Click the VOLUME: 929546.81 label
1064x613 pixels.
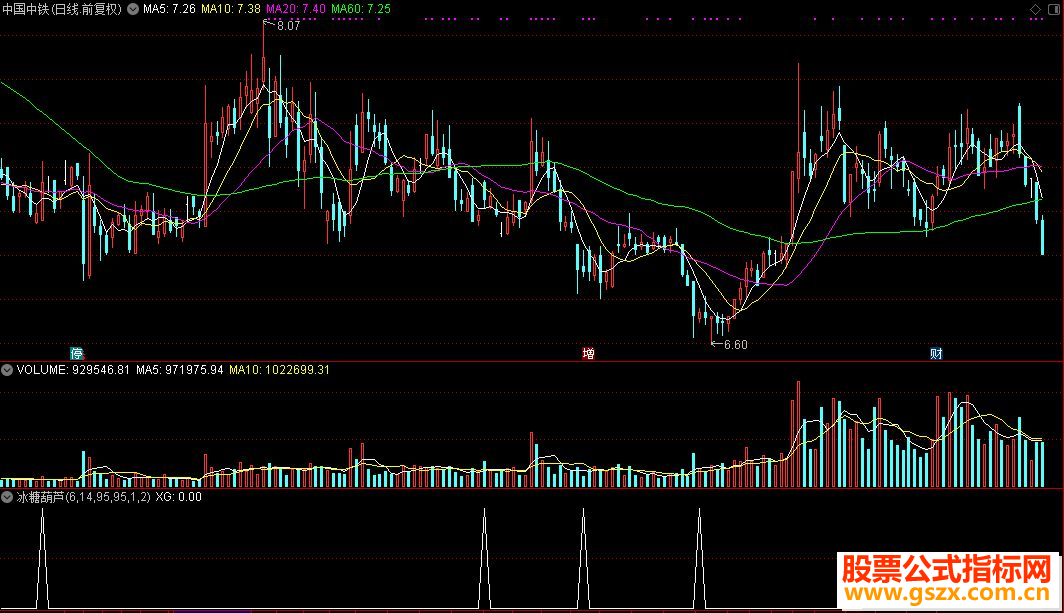(x=73, y=370)
